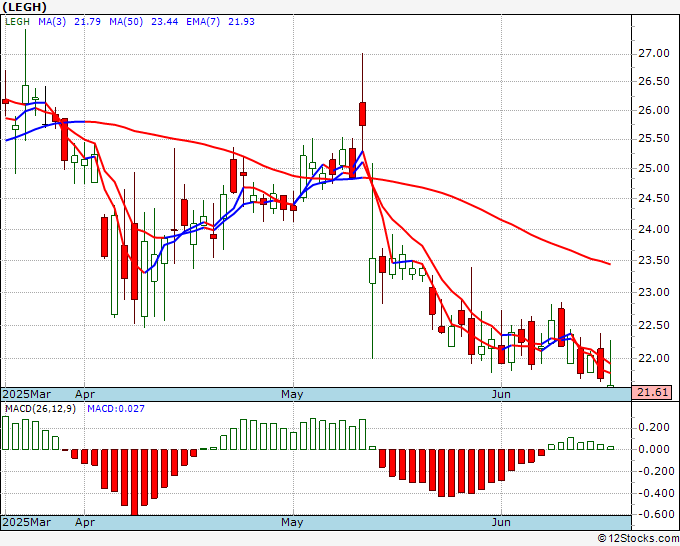
Task: Click the MACD(26,12,9) indicator label
Action: coord(40,409)
